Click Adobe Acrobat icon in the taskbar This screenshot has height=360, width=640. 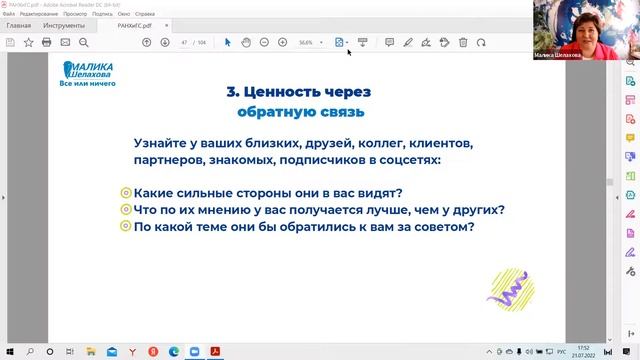(x=215, y=351)
